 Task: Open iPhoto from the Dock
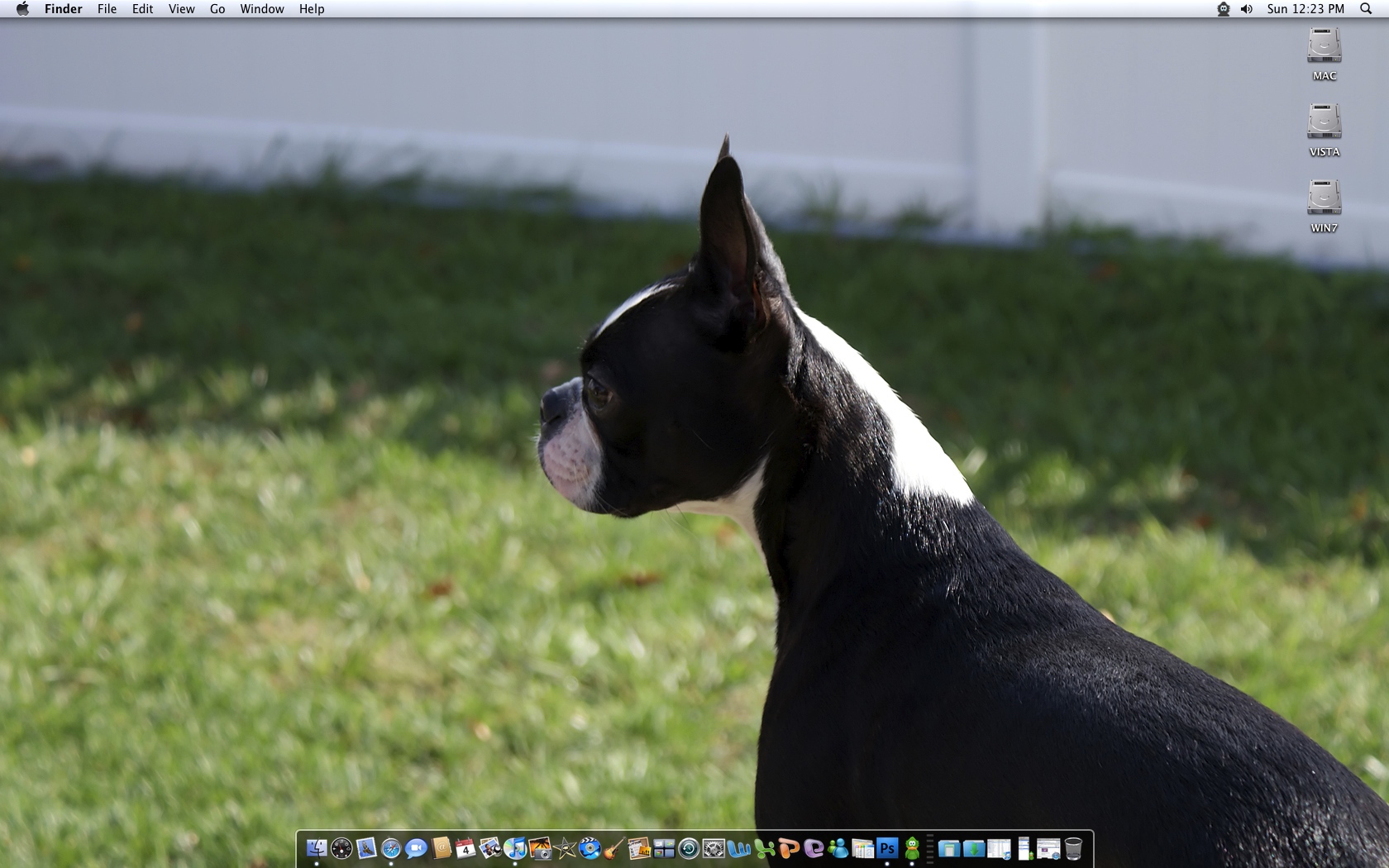point(540,848)
